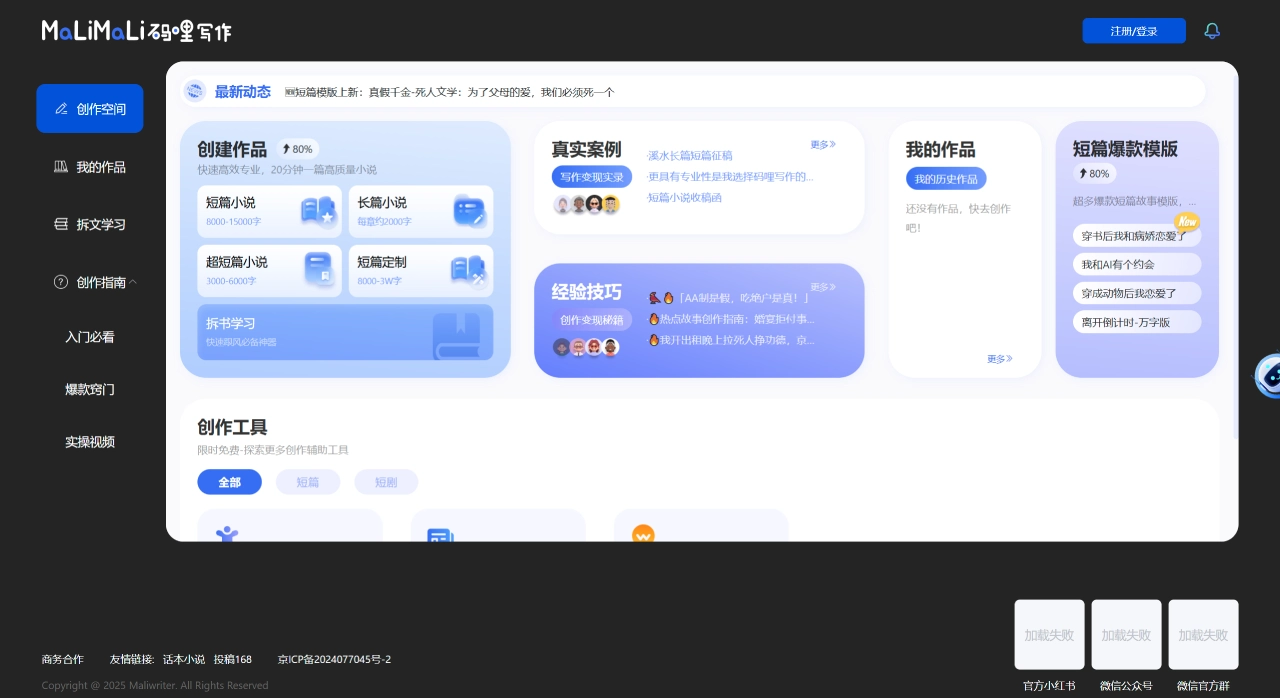Screen dimensions: 1280x698
Task: Click the orange circle icon tool card
Action: coord(701,526)
